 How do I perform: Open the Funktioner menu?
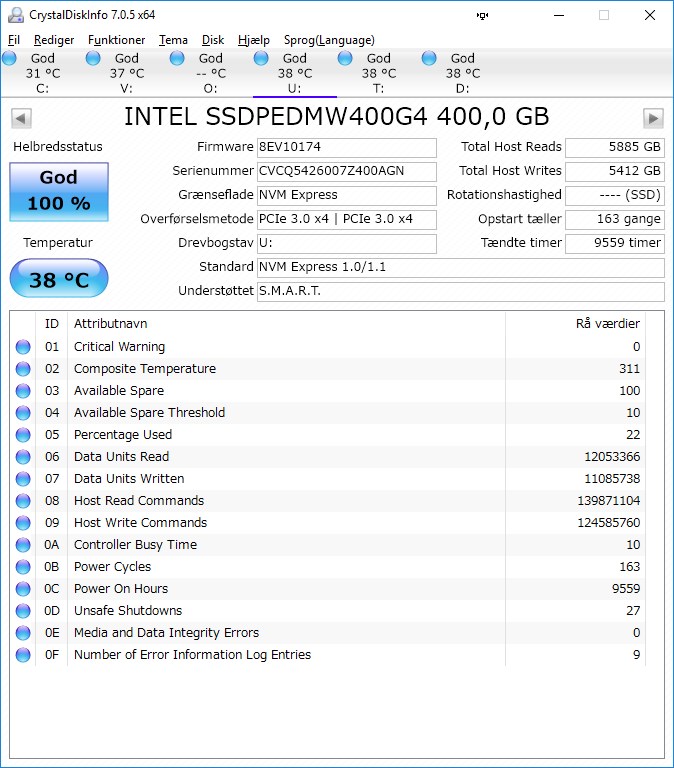(117, 40)
